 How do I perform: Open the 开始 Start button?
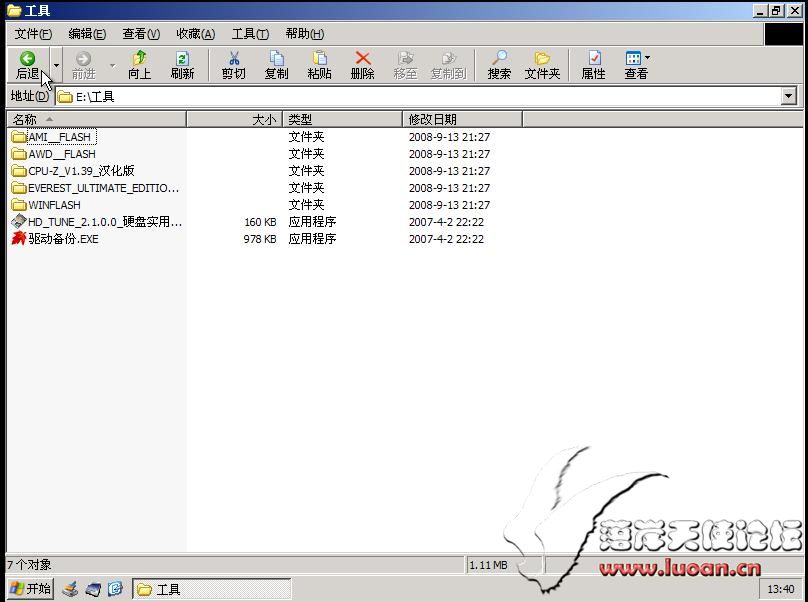[x=30, y=589]
